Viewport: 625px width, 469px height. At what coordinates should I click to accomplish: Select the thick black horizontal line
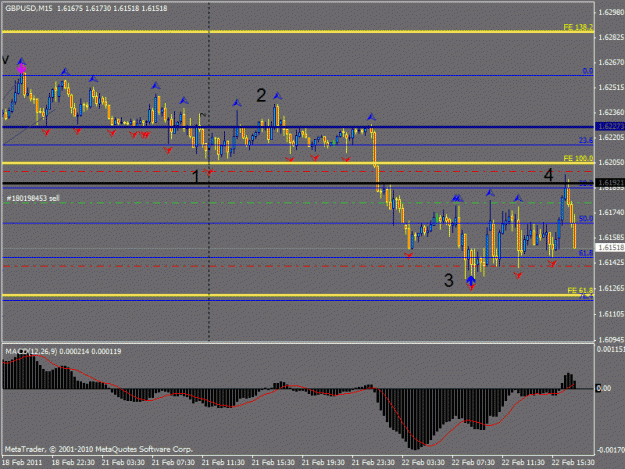(x=298, y=183)
